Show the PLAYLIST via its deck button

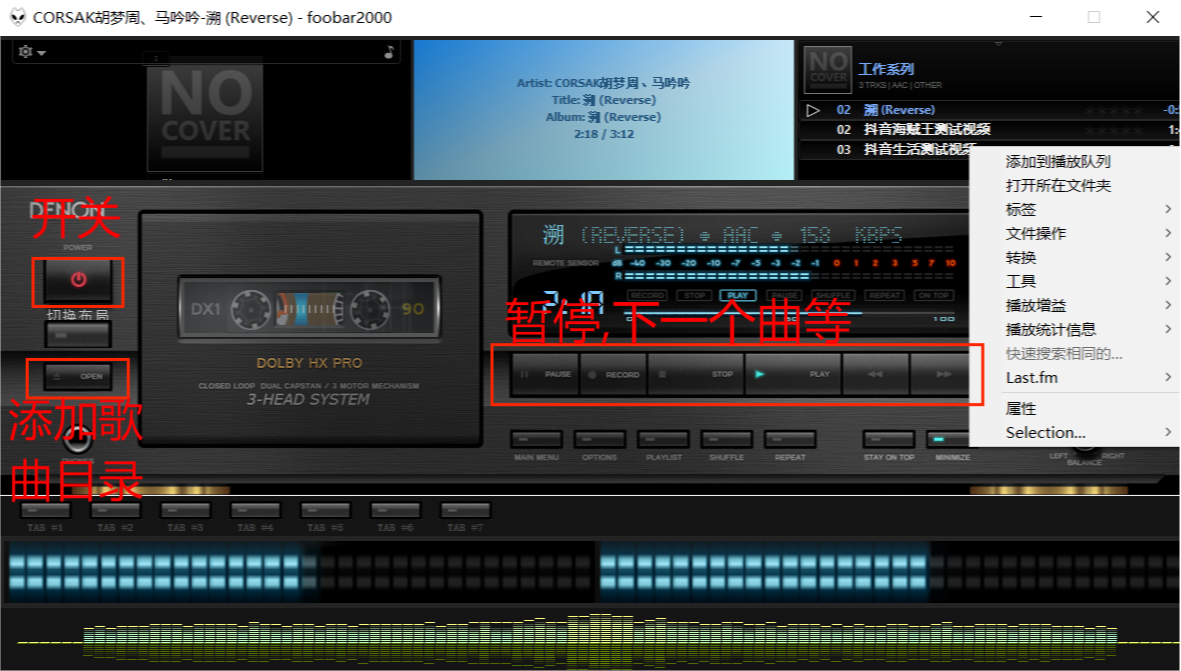point(663,439)
